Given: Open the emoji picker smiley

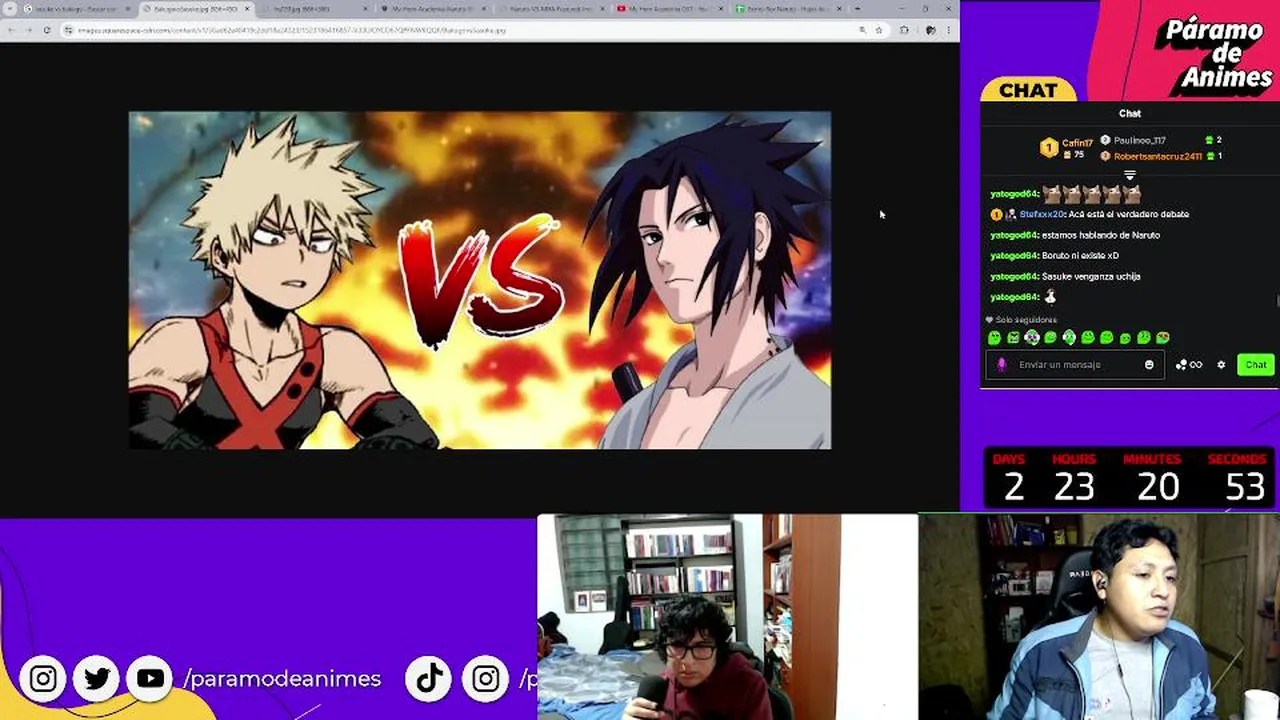Looking at the screenshot, I should 1149,365.
